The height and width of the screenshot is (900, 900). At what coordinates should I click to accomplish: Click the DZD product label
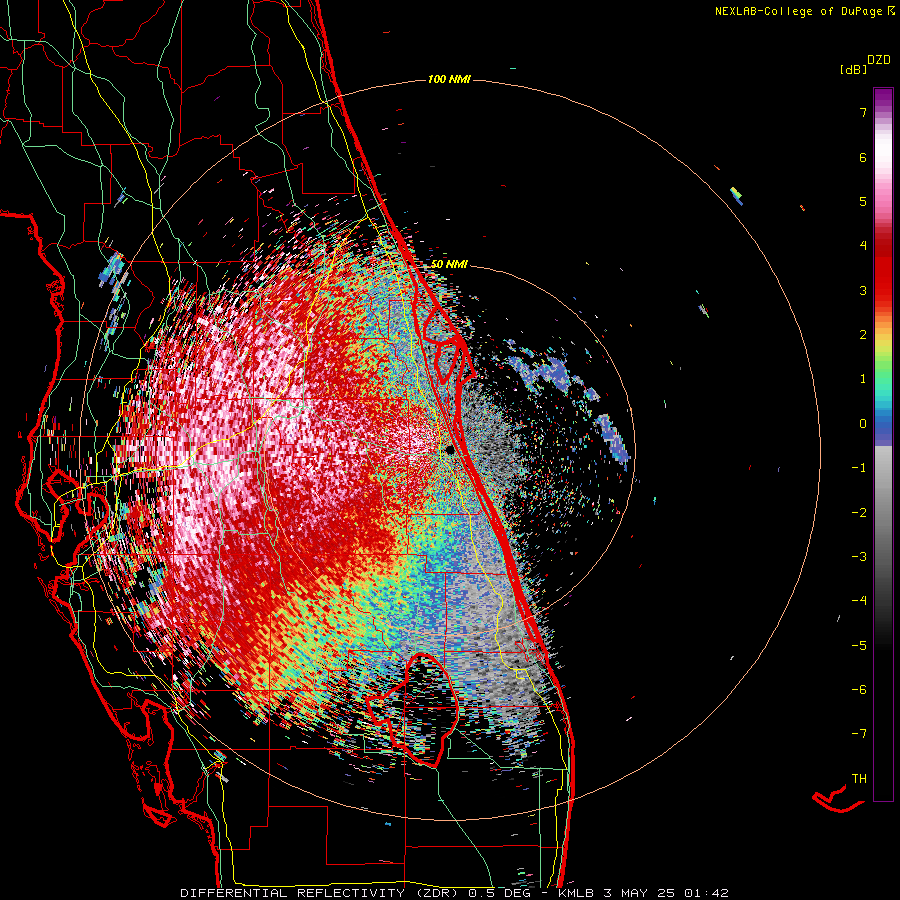coord(879,60)
